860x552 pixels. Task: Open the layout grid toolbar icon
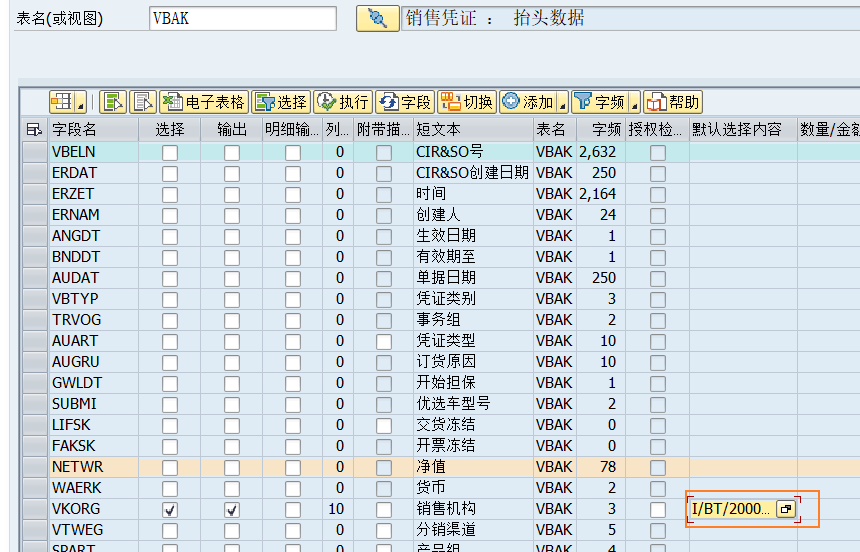[62, 102]
